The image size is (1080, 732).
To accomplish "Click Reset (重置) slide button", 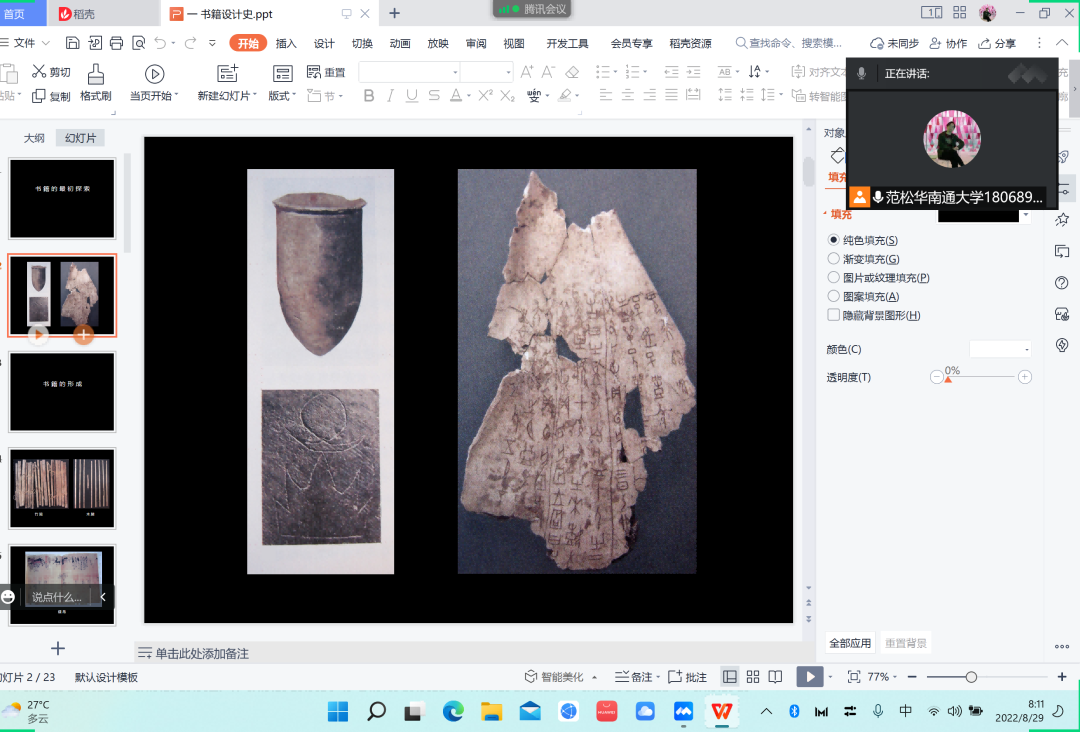I will (x=326, y=72).
